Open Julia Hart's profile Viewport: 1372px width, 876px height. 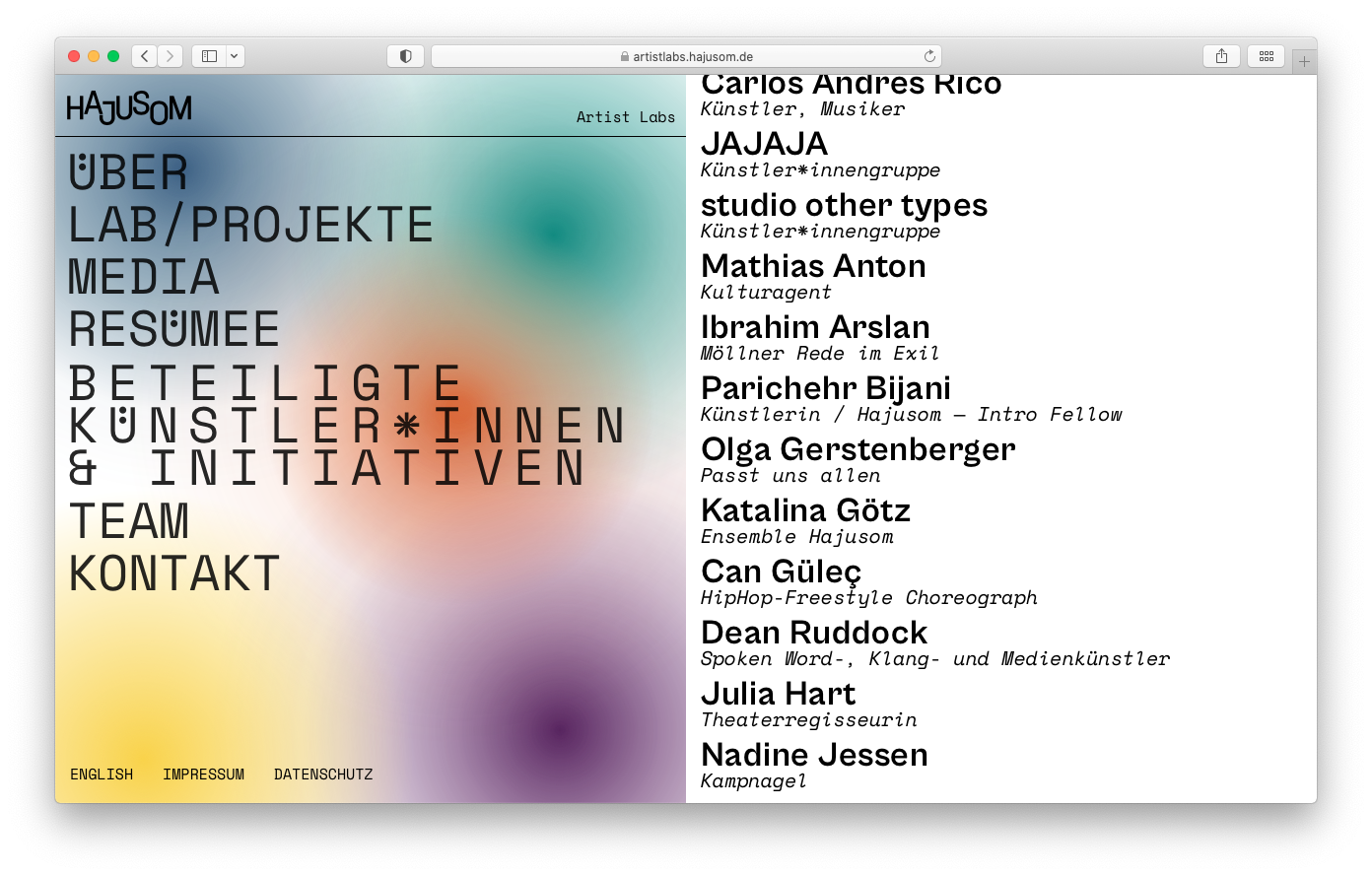[778, 694]
